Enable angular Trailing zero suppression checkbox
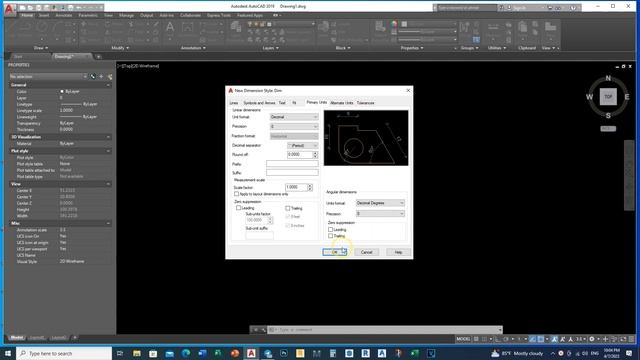This screenshot has height=360, width=640. 331,236
